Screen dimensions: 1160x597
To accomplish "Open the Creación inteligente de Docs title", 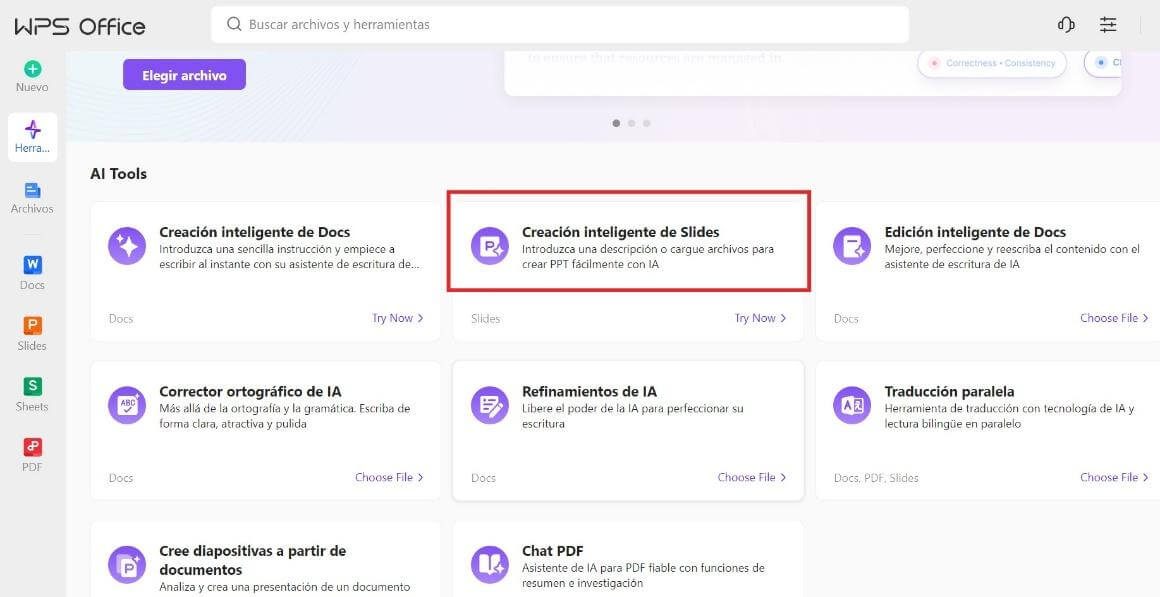I will (x=254, y=232).
